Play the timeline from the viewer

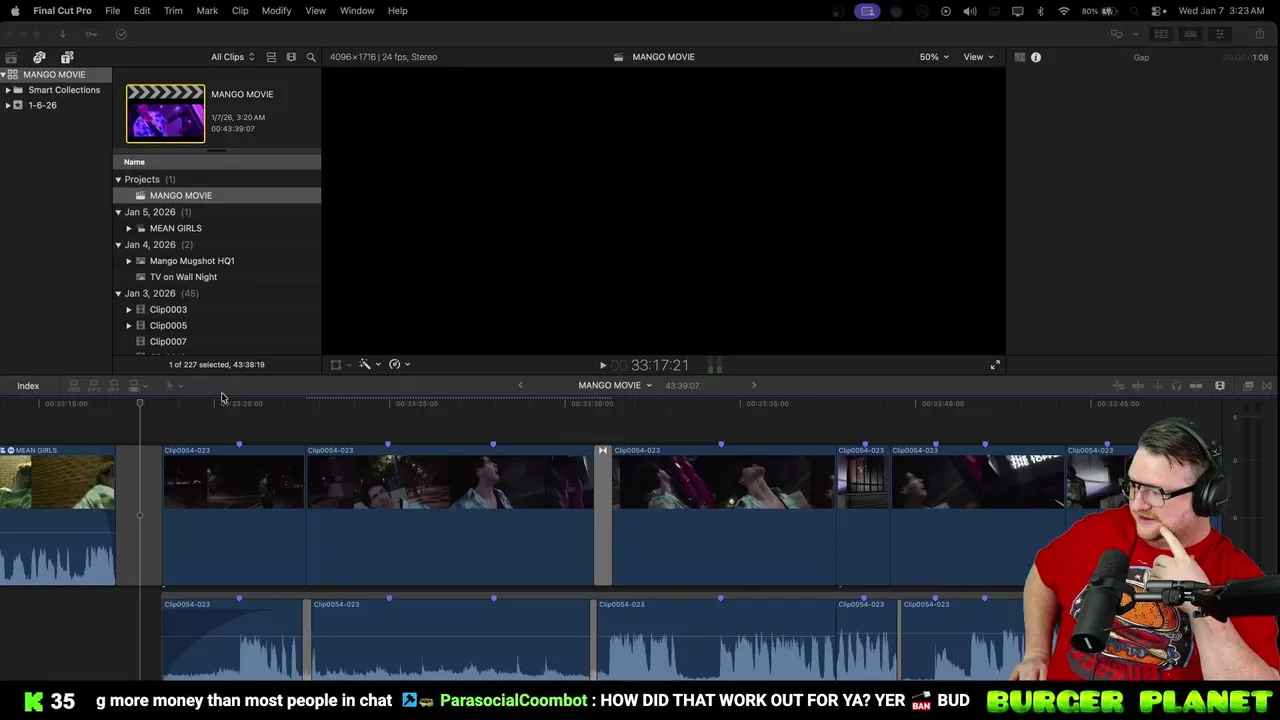point(603,365)
